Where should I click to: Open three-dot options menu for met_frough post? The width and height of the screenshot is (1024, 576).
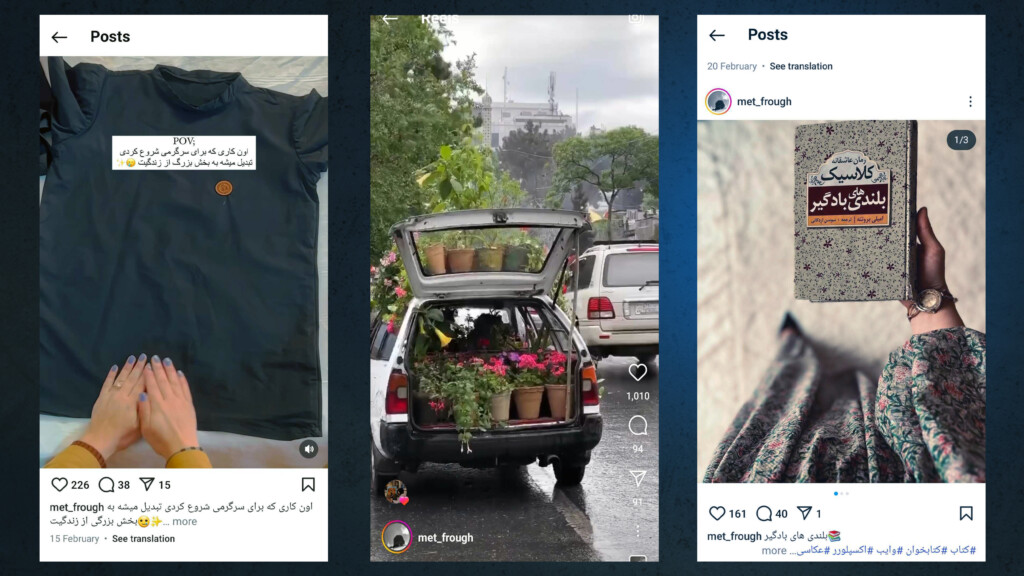pos(970,101)
